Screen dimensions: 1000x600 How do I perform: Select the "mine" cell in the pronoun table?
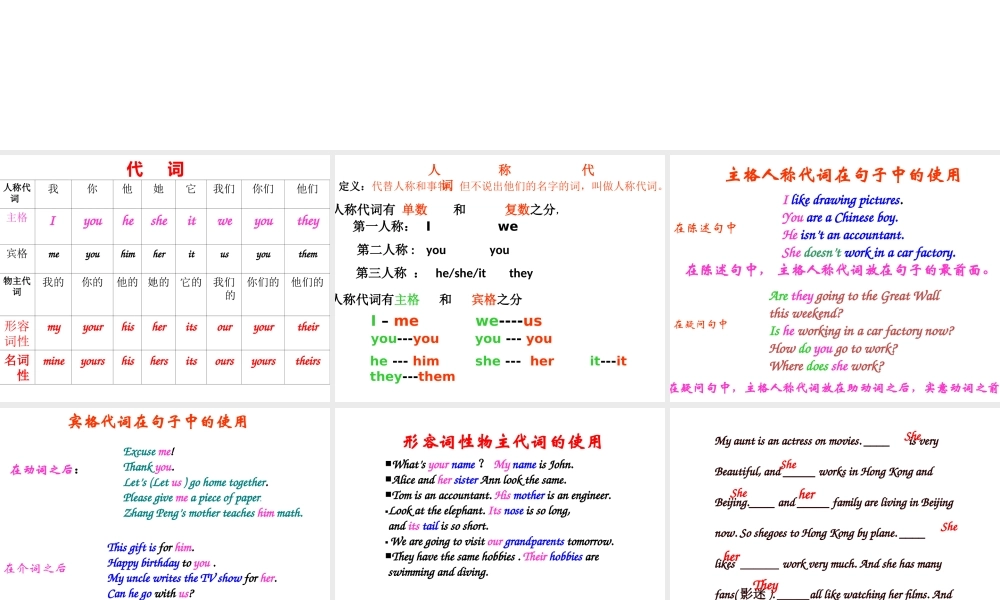pos(54,362)
